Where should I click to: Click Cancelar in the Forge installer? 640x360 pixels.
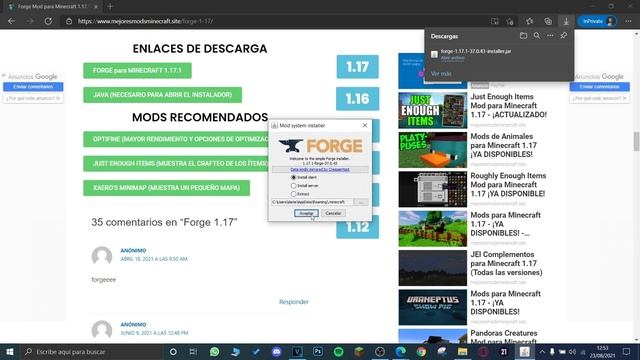(333, 213)
